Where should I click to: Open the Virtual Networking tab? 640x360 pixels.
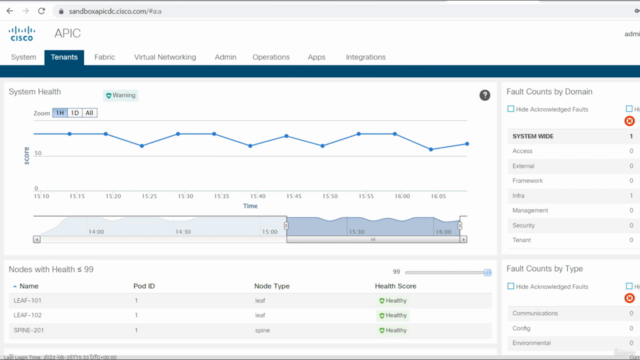tap(165, 57)
